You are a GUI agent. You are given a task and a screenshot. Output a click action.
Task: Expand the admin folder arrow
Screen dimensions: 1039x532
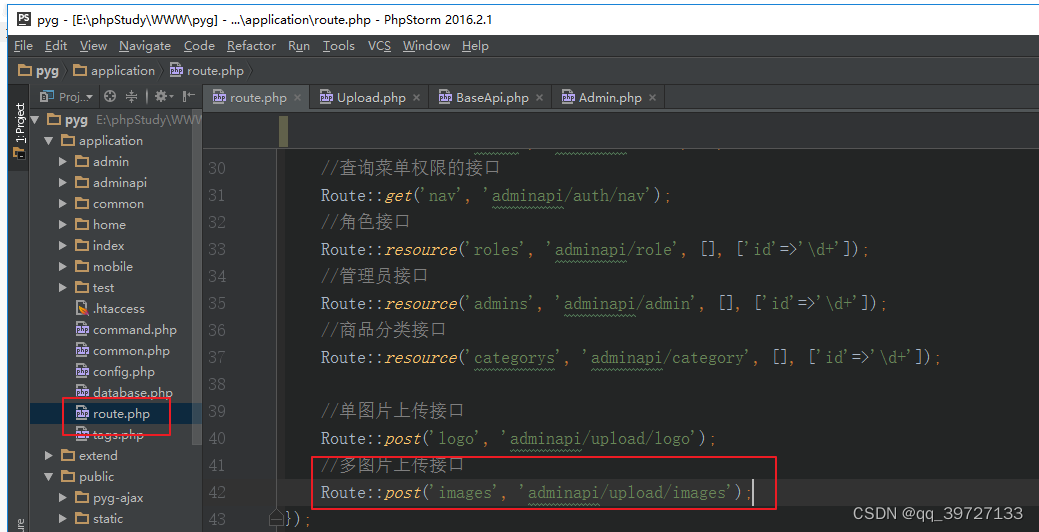(x=63, y=162)
